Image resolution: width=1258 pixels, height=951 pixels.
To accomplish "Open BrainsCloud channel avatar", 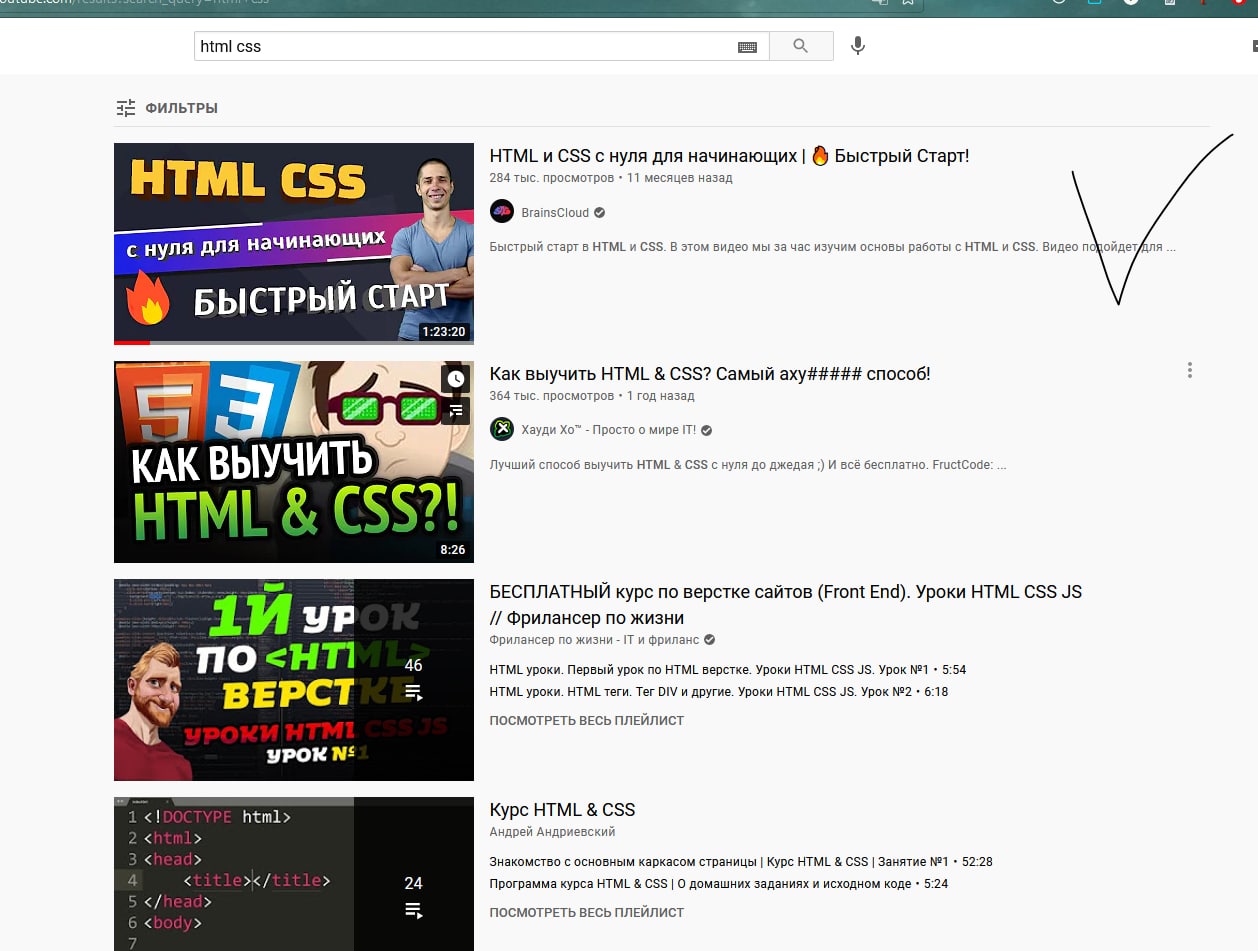I will point(502,212).
